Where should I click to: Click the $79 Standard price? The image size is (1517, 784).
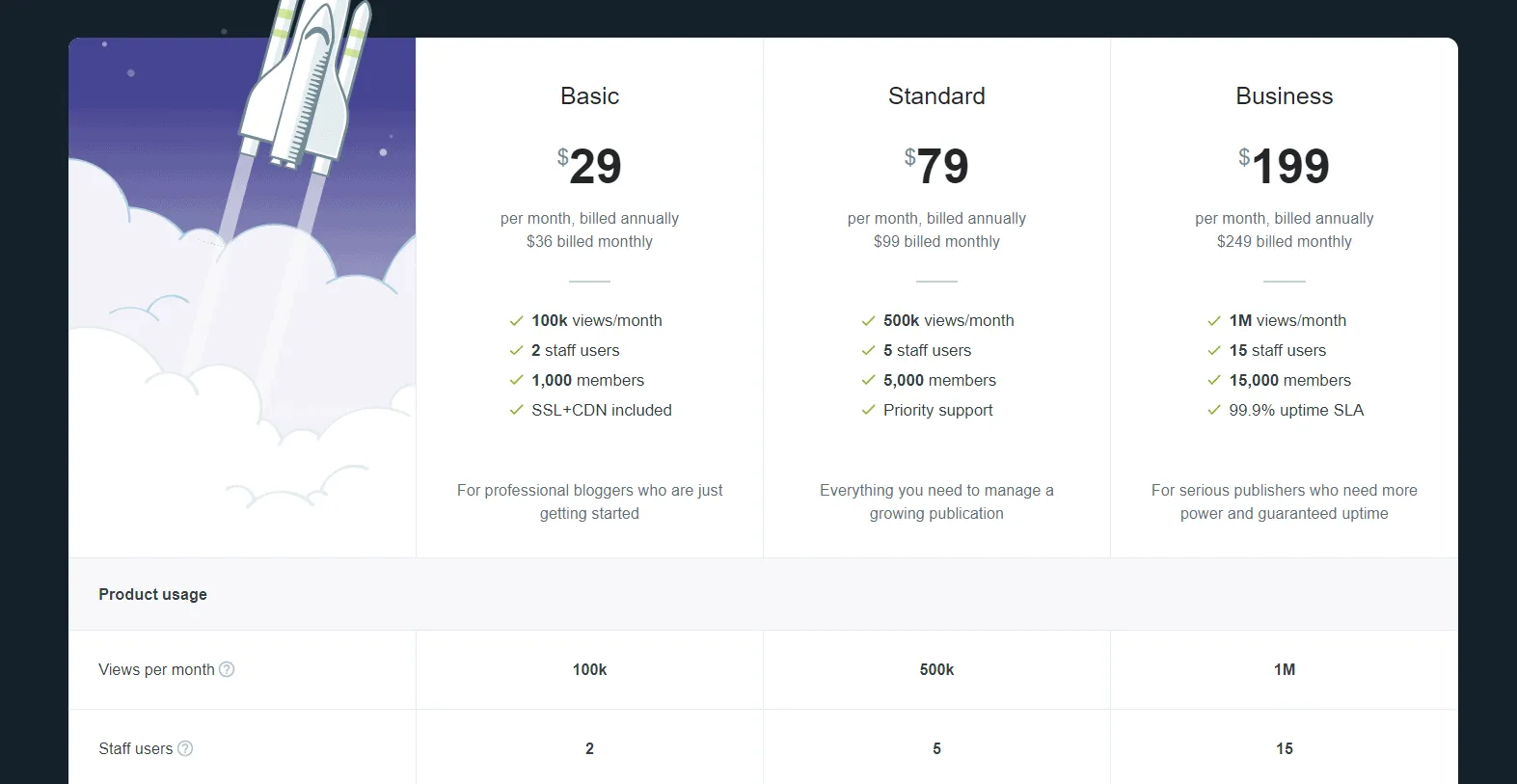[936, 166]
